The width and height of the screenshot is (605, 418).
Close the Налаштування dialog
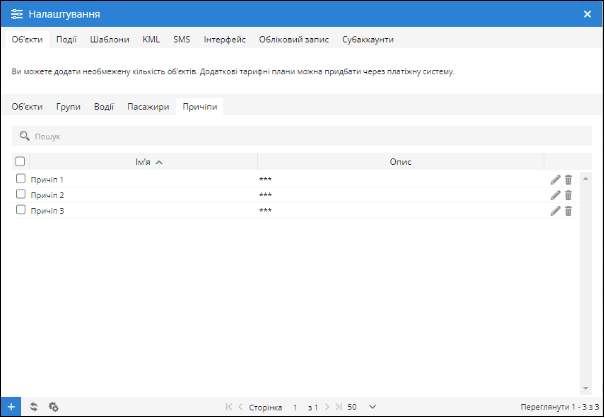(587, 14)
